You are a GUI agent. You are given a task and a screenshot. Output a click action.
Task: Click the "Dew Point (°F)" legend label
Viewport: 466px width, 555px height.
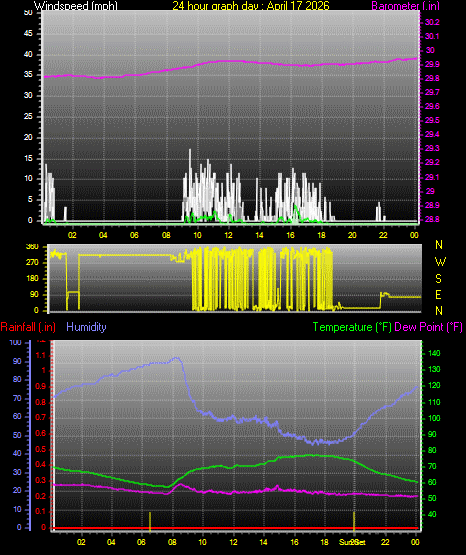point(428,327)
